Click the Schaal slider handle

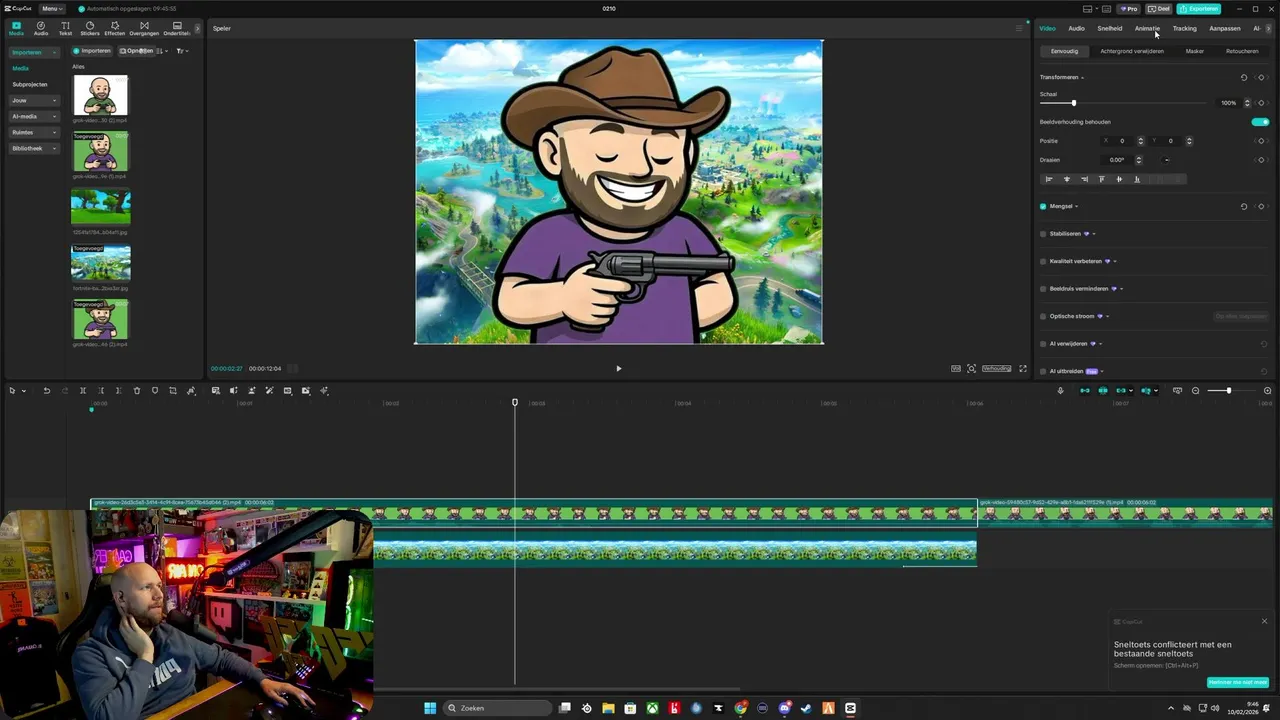(1074, 103)
